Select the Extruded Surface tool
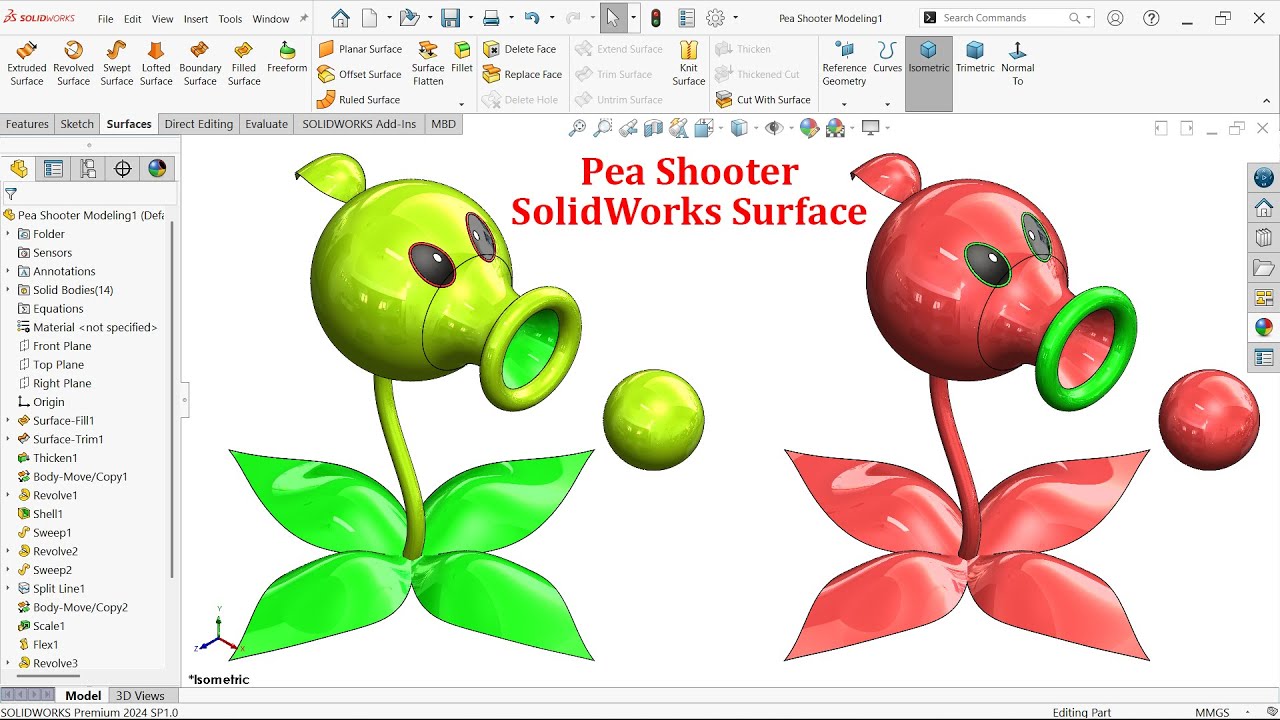The width and height of the screenshot is (1280, 720). click(x=27, y=64)
